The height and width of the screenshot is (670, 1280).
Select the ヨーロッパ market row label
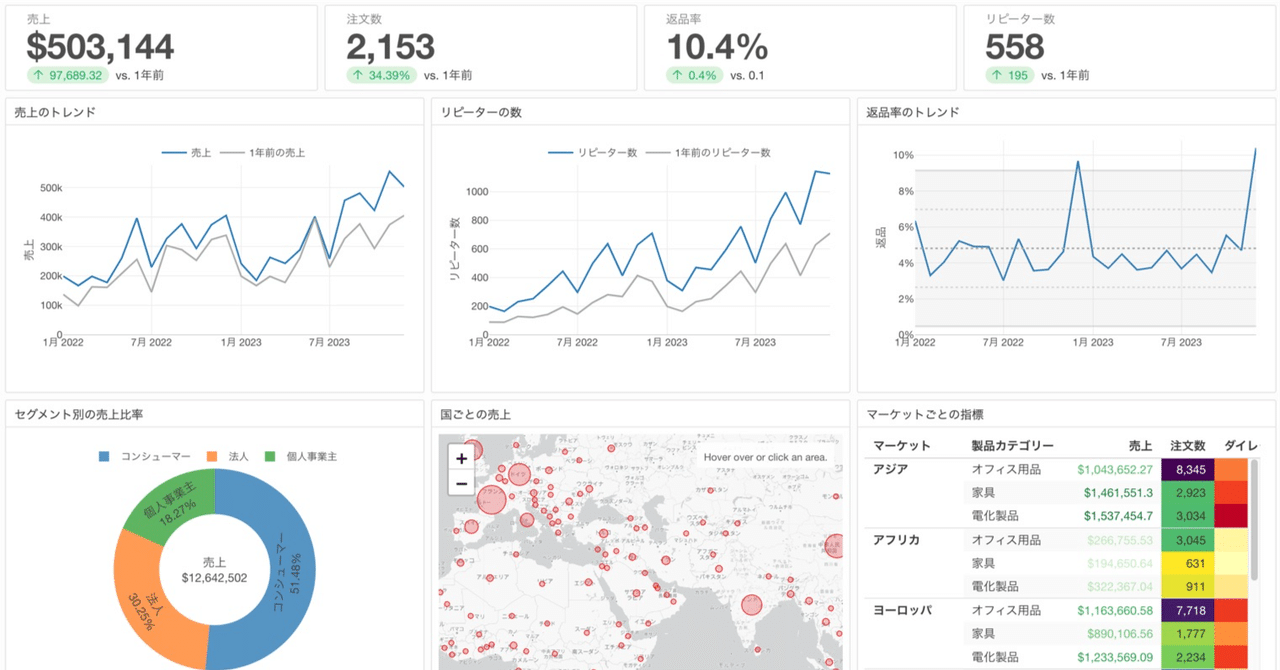click(x=902, y=610)
